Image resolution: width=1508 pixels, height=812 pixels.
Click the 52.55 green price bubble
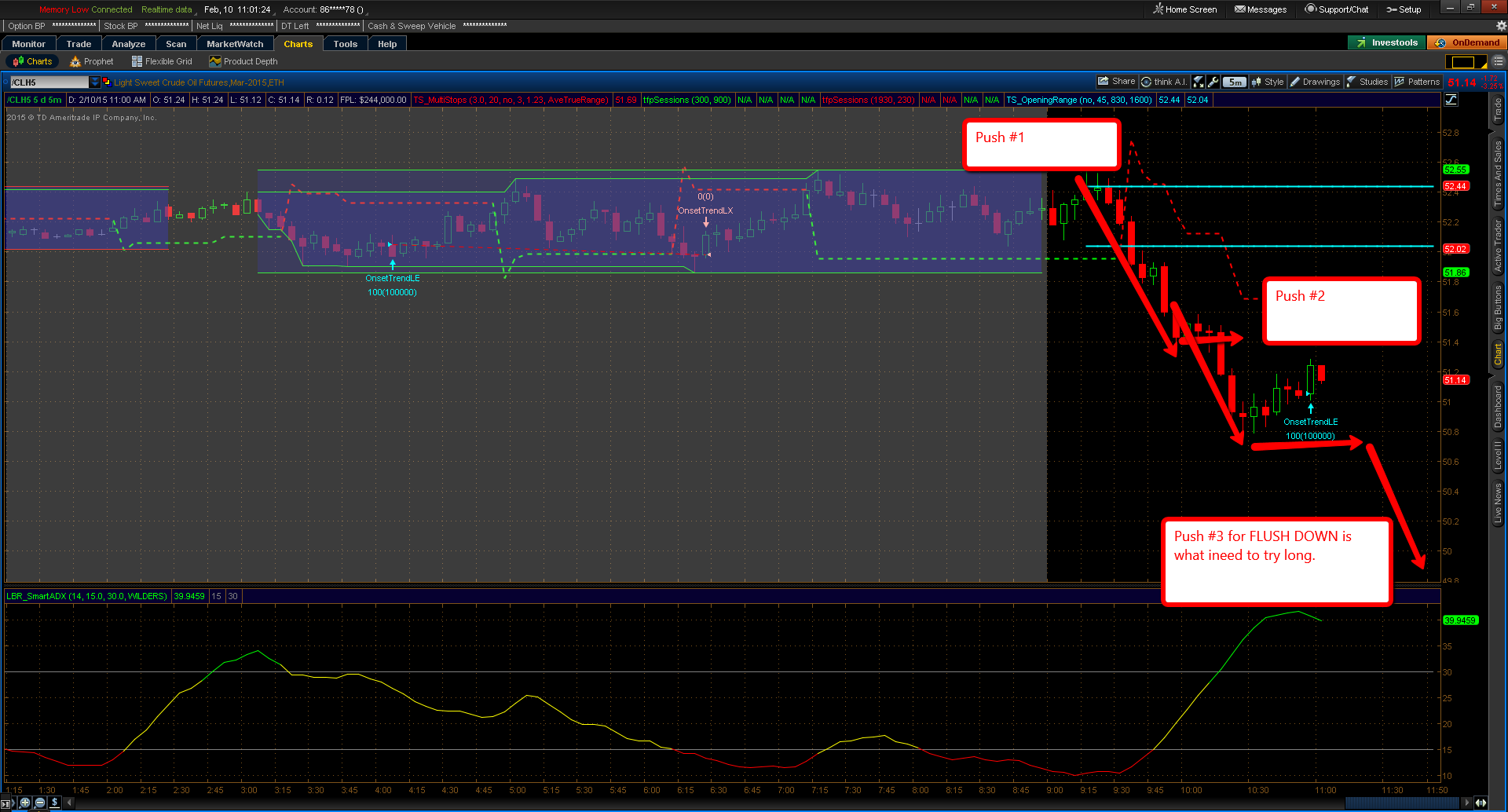tap(1455, 169)
